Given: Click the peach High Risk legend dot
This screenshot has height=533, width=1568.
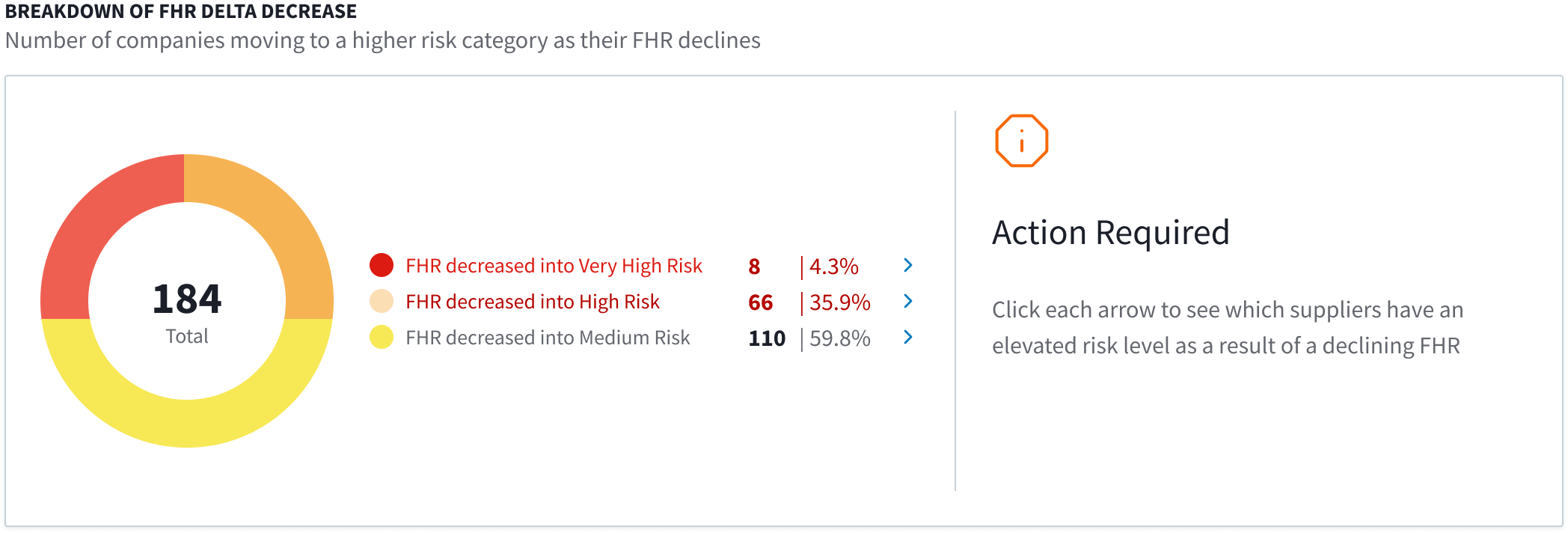Looking at the screenshot, I should point(382,301).
